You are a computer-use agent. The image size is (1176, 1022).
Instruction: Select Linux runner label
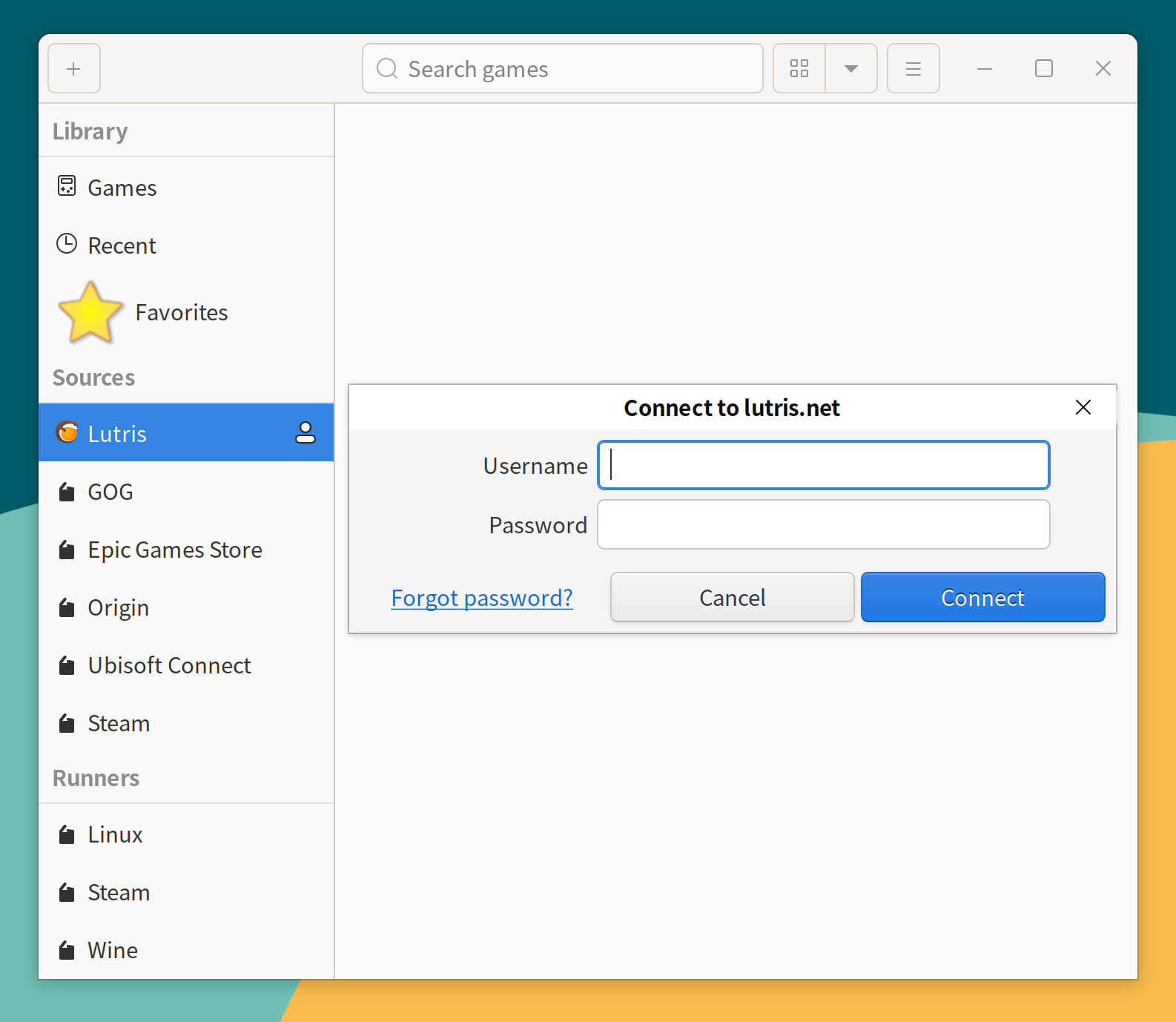point(115,834)
